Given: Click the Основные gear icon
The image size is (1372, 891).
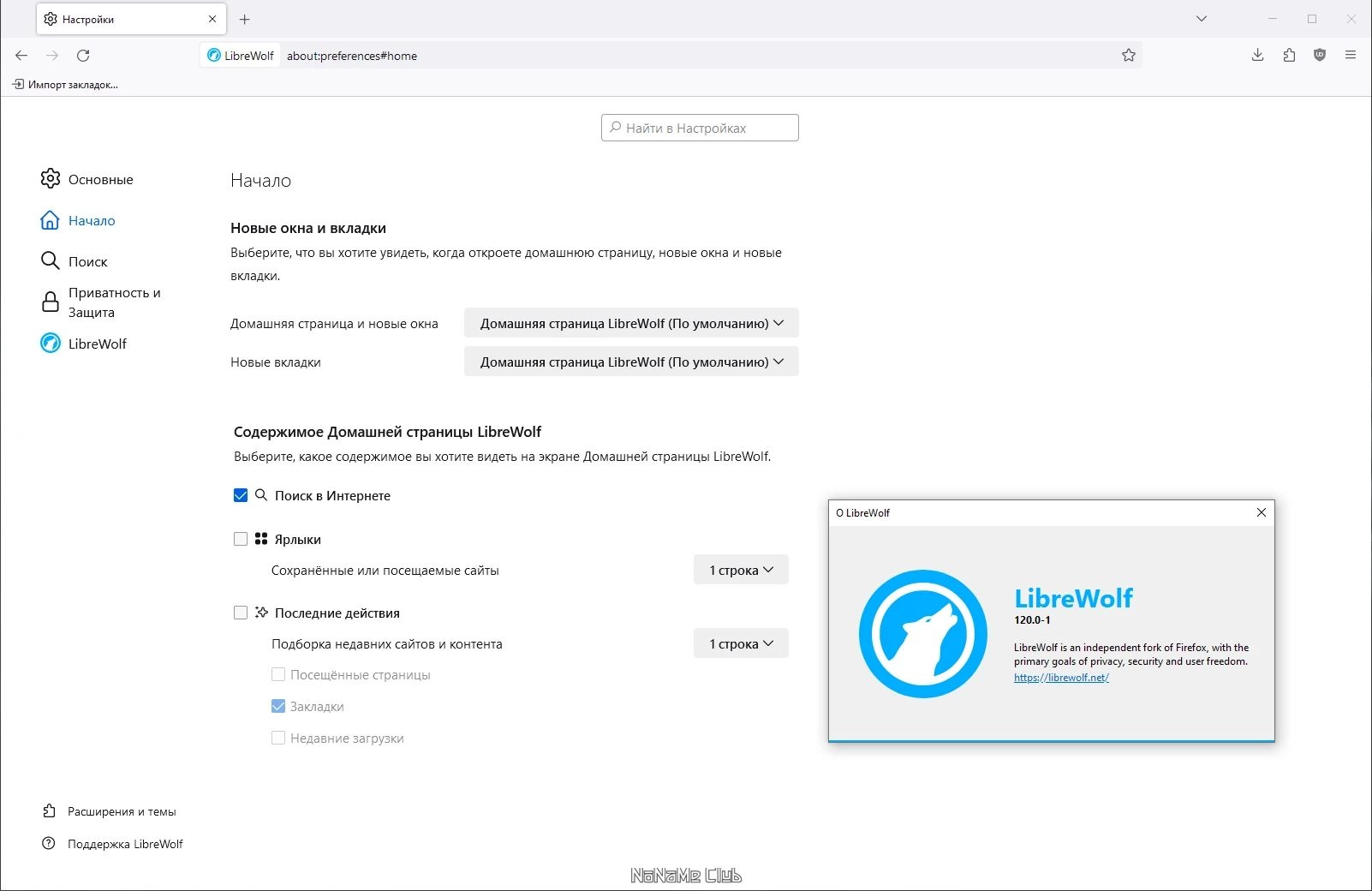Looking at the screenshot, I should (51, 178).
